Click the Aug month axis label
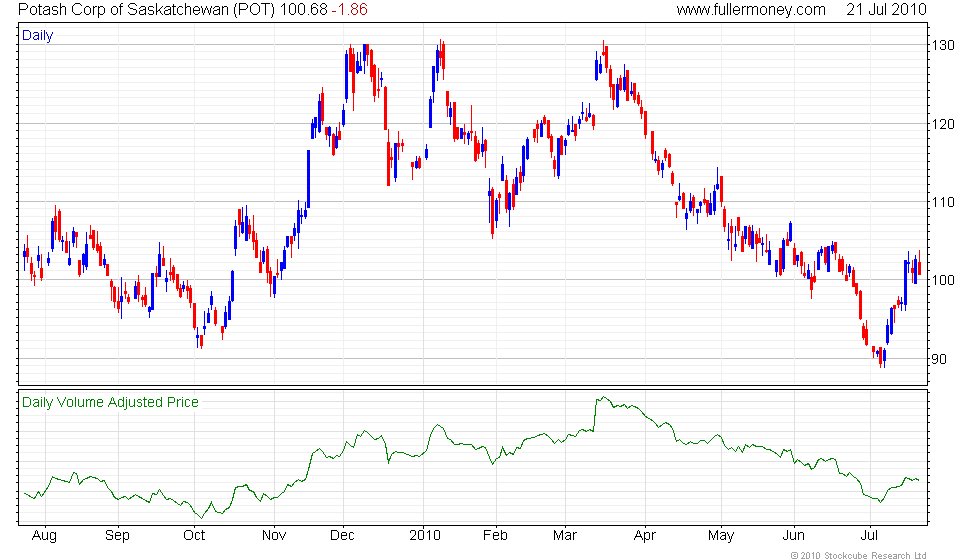This screenshot has height=560, width=980. [44, 536]
